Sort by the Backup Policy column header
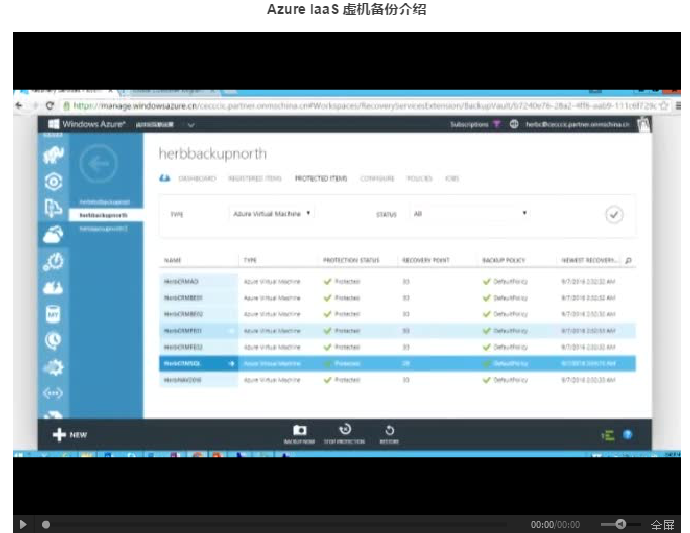Screen dimensions: 690x533 tap(503, 260)
